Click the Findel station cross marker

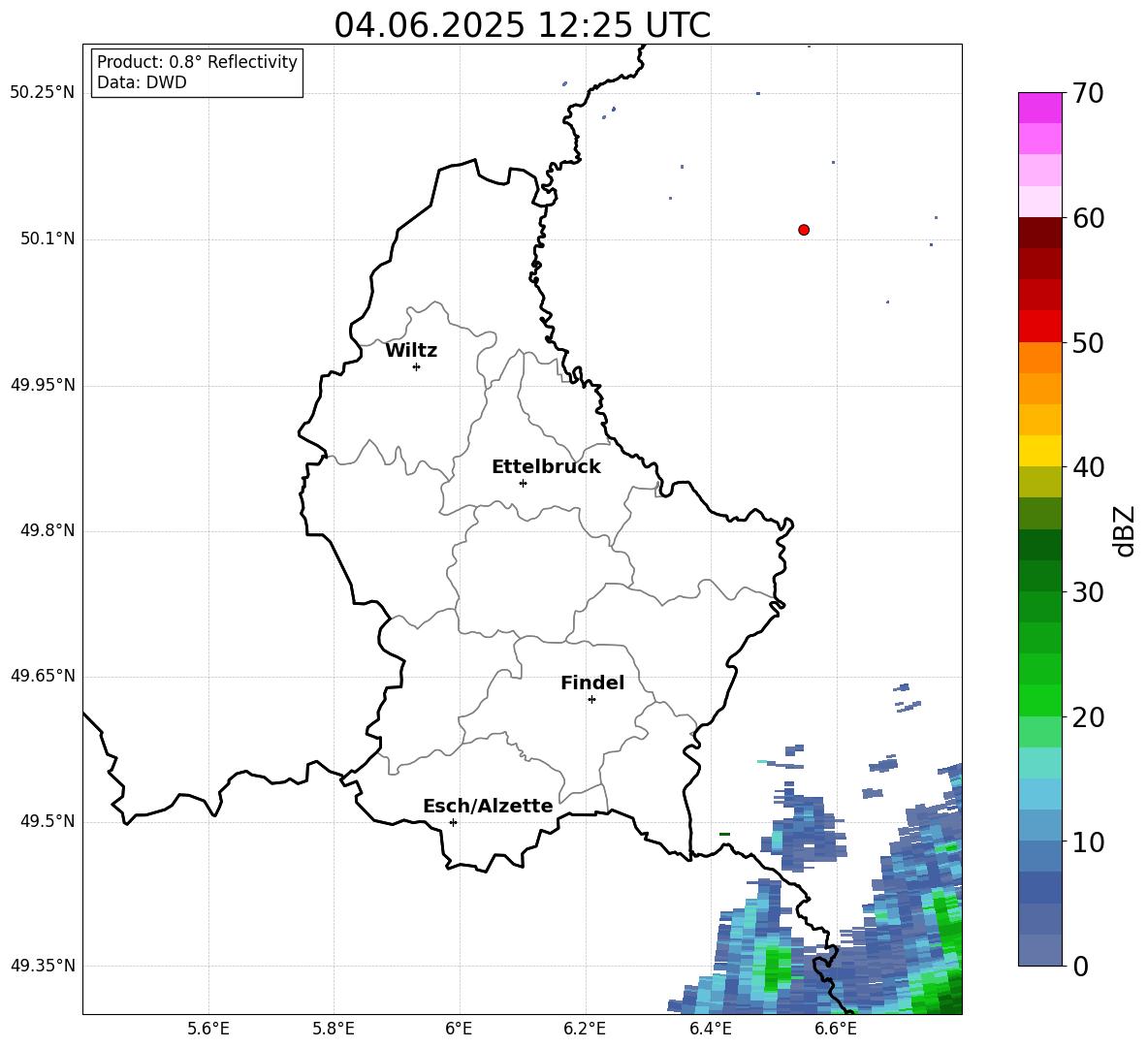coord(591,700)
